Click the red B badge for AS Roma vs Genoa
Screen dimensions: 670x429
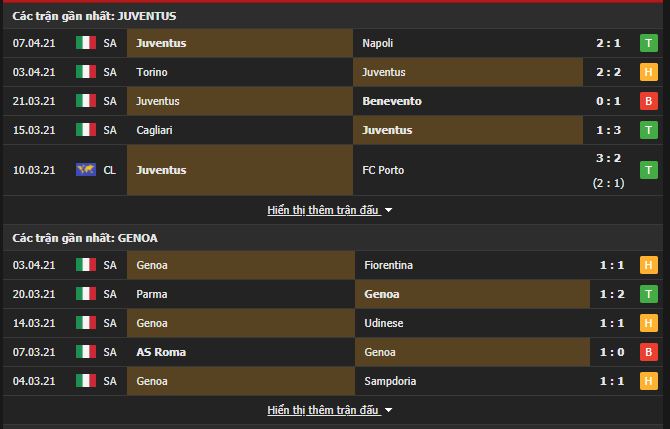click(x=648, y=352)
